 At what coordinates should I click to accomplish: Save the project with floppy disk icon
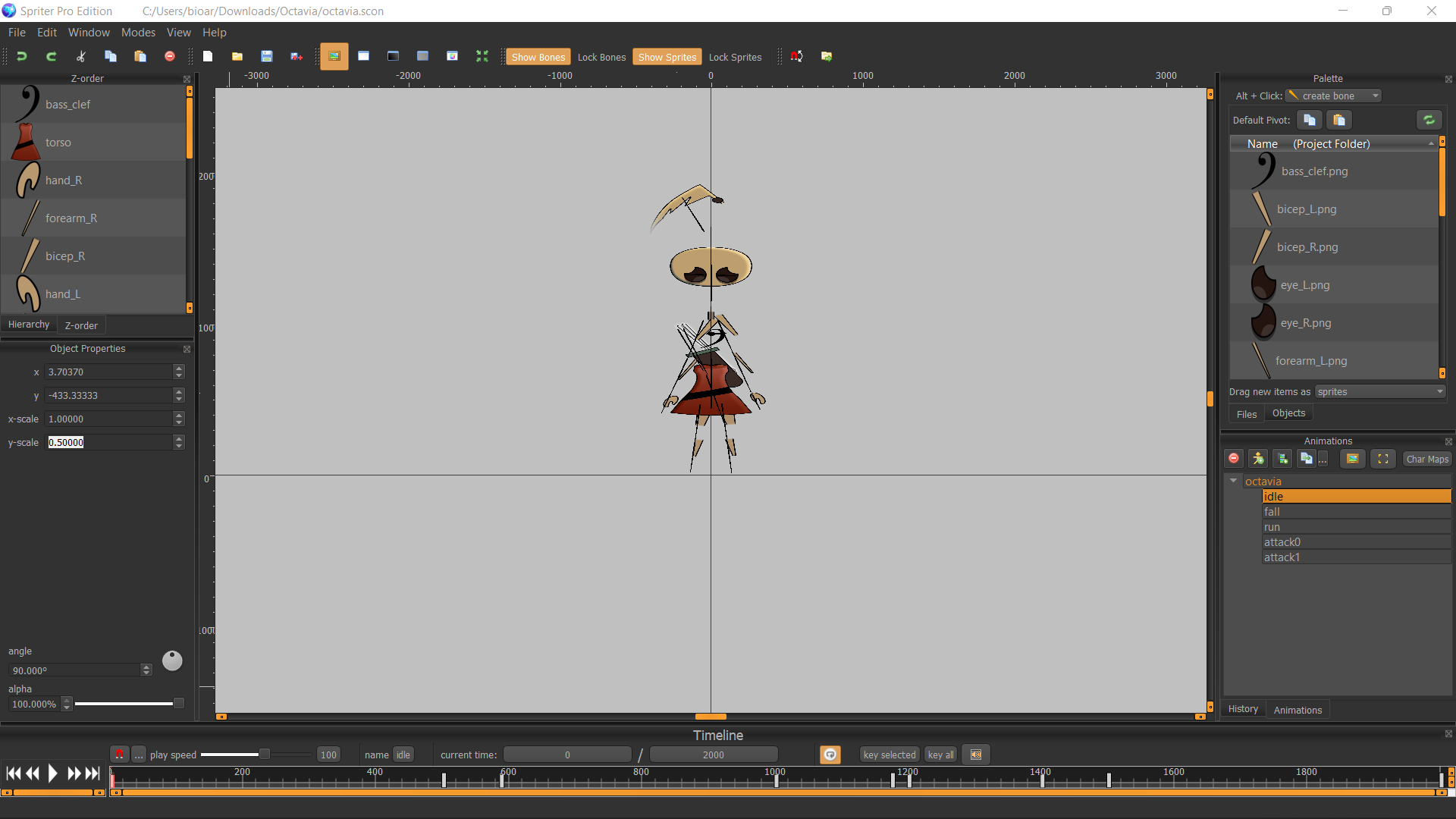tap(267, 56)
